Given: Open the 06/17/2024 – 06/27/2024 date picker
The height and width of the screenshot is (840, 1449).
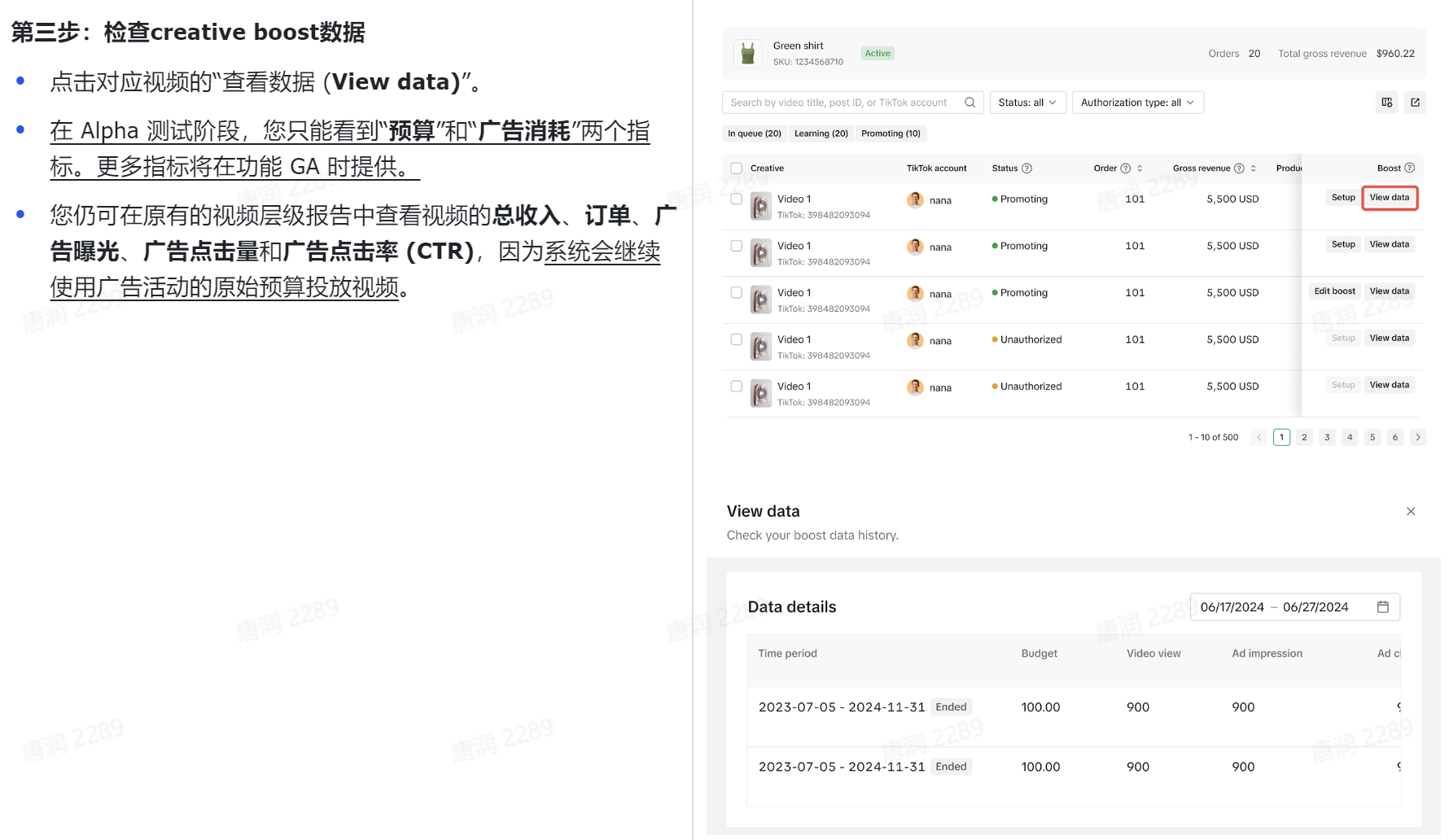Looking at the screenshot, I should coord(1294,607).
